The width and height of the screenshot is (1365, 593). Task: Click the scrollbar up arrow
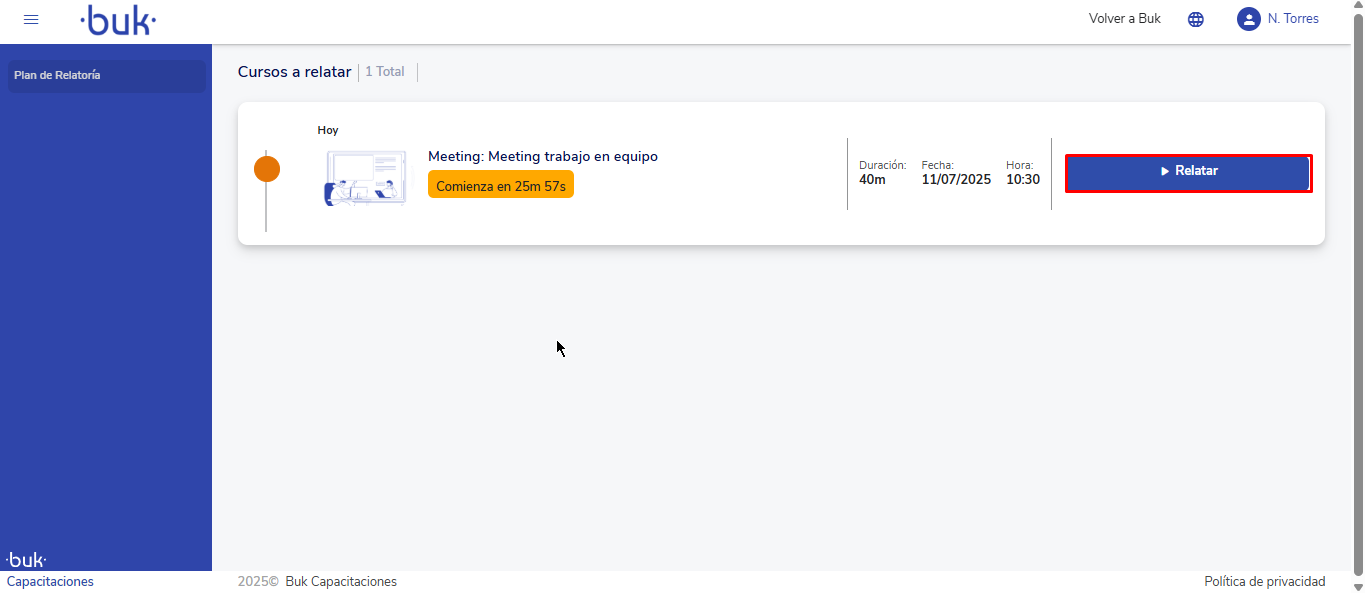coord(1357,7)
